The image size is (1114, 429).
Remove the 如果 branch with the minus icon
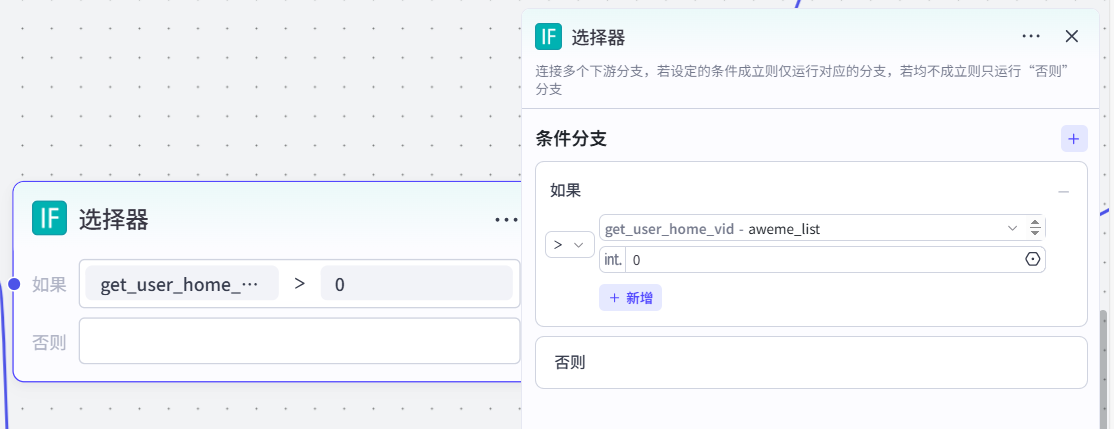coord(1064,191)
